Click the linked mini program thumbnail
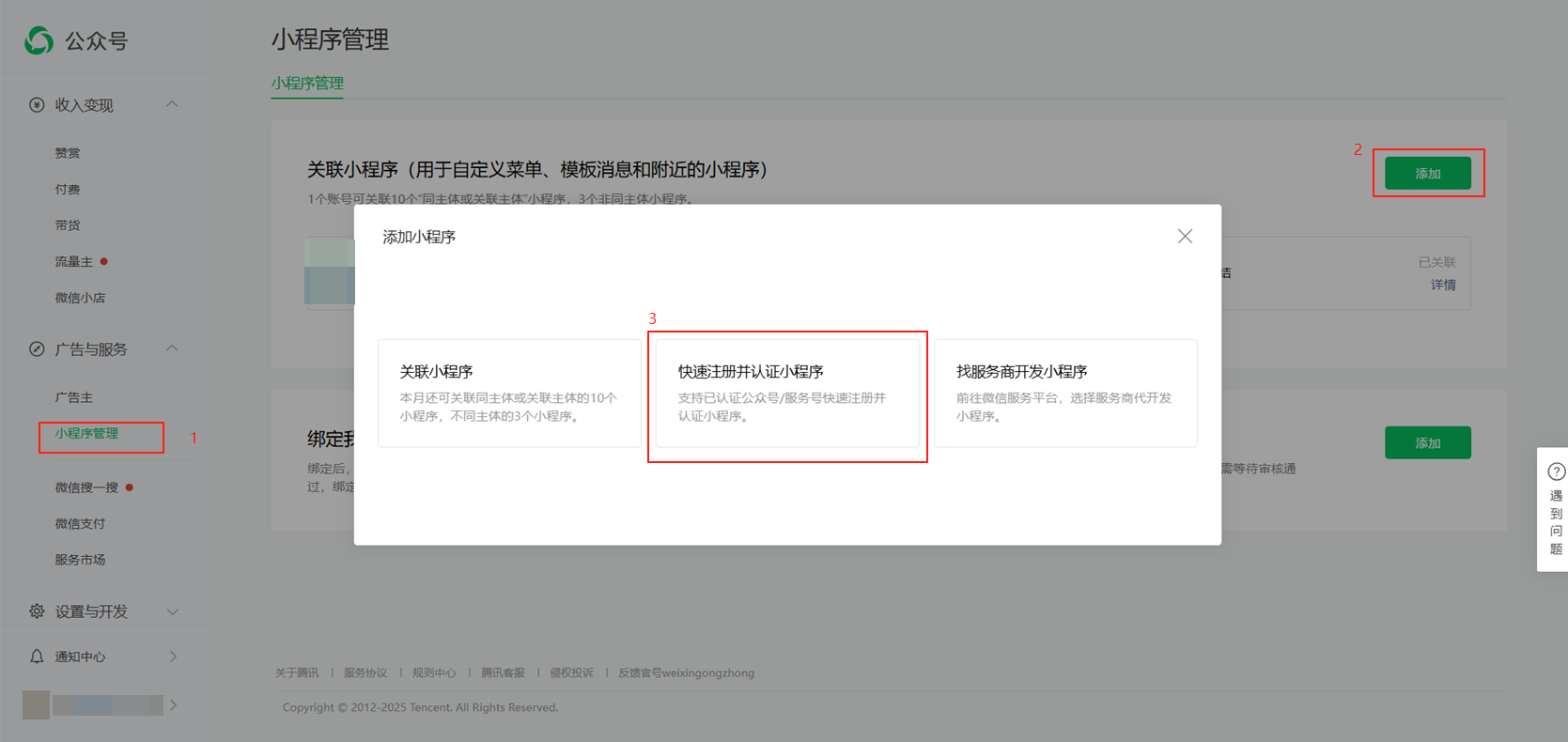This screenshot has height=742, width=1568. coord(329,271)
